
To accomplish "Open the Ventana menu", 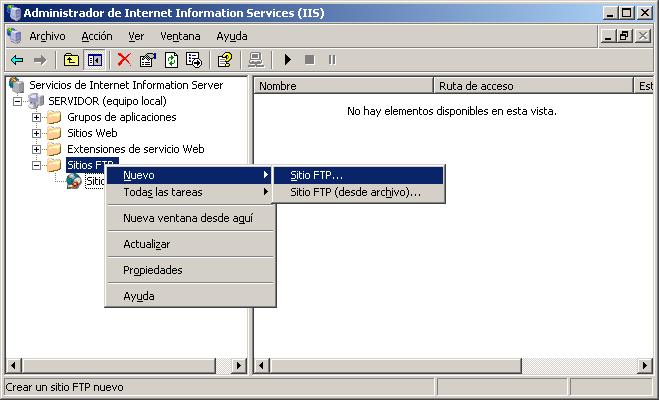I will pos(180,36).
